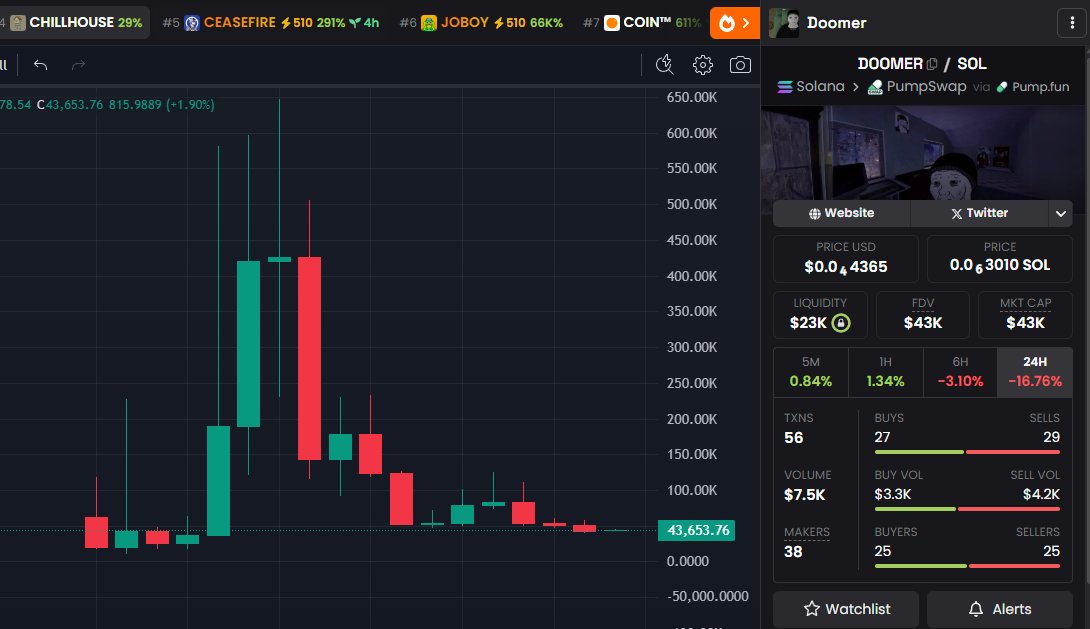Redo the chart action
1090x629 pixels.
[79, 65]
